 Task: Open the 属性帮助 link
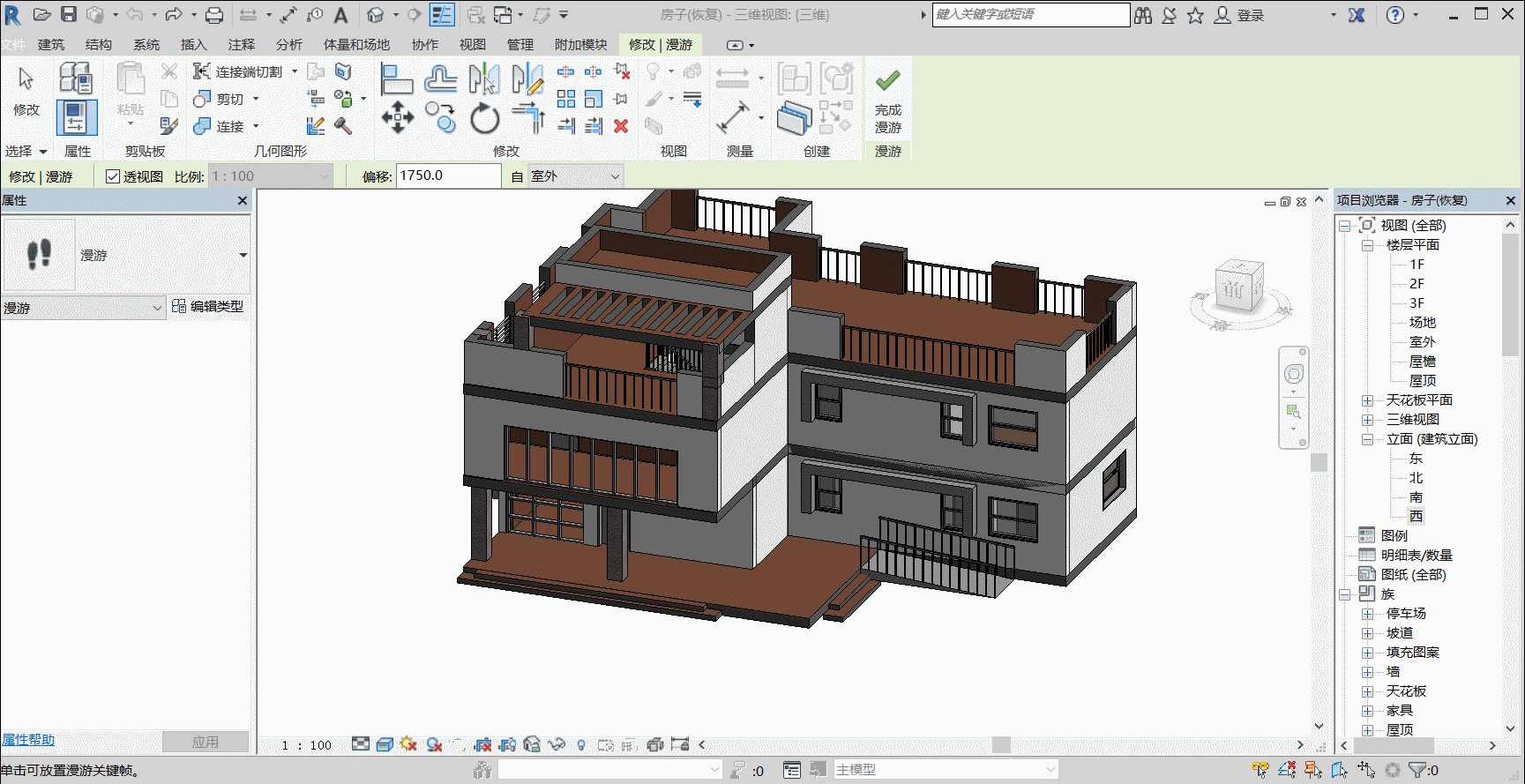pyautogui.click(x=28, y=740)
